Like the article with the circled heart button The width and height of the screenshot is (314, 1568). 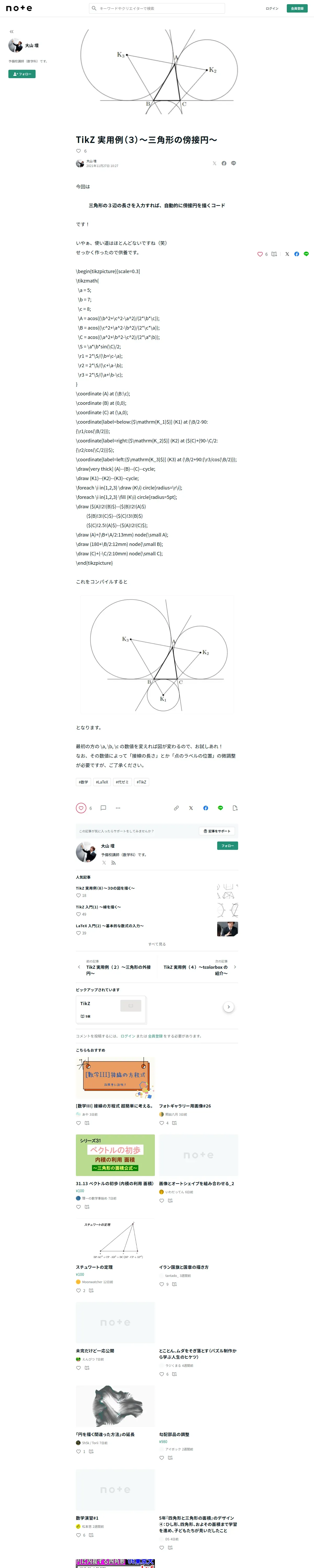(x=81, y=808)
